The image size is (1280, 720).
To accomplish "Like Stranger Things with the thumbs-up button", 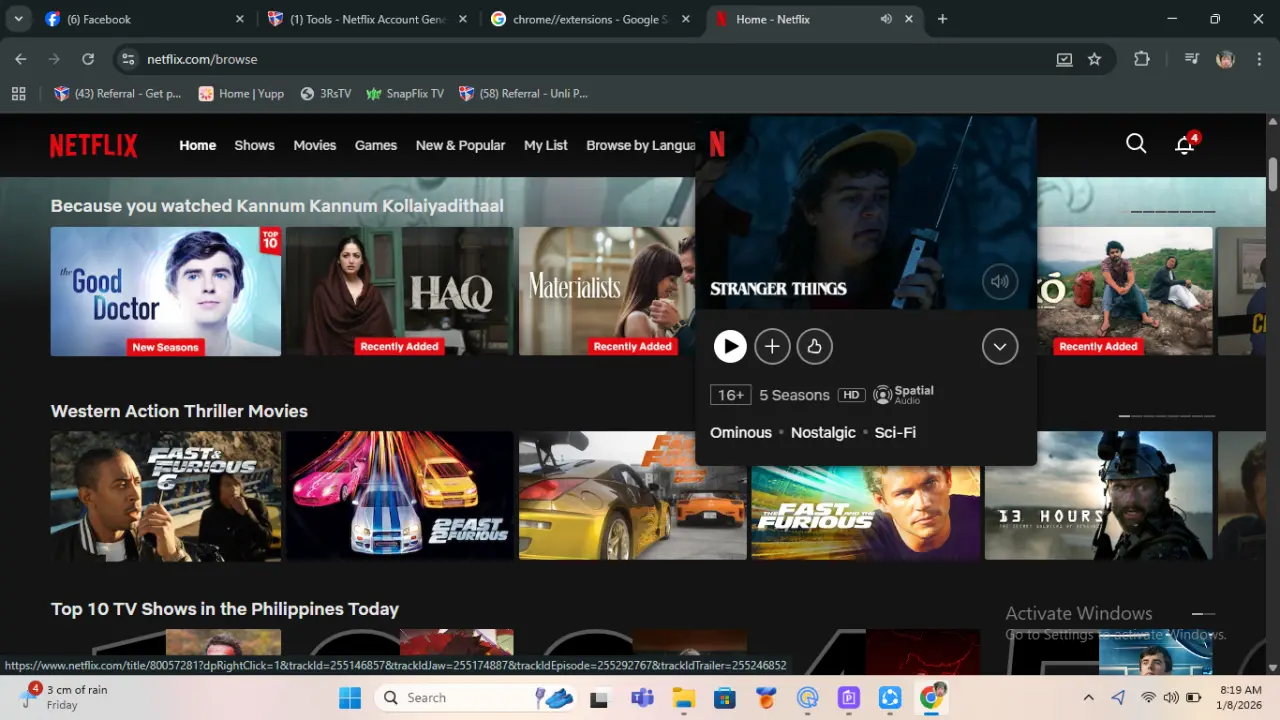I will coord(815,347).
